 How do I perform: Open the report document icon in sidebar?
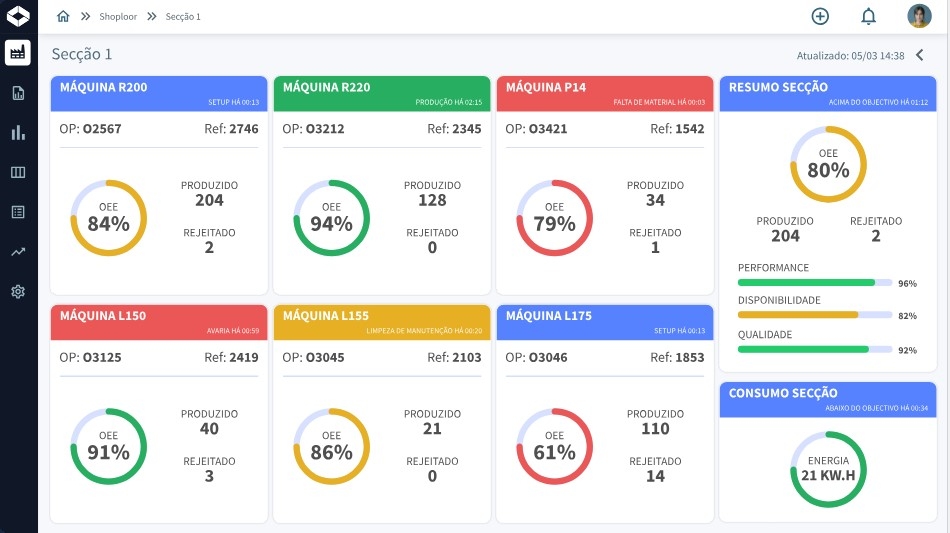pyautogui.click(x=18, y=93)
